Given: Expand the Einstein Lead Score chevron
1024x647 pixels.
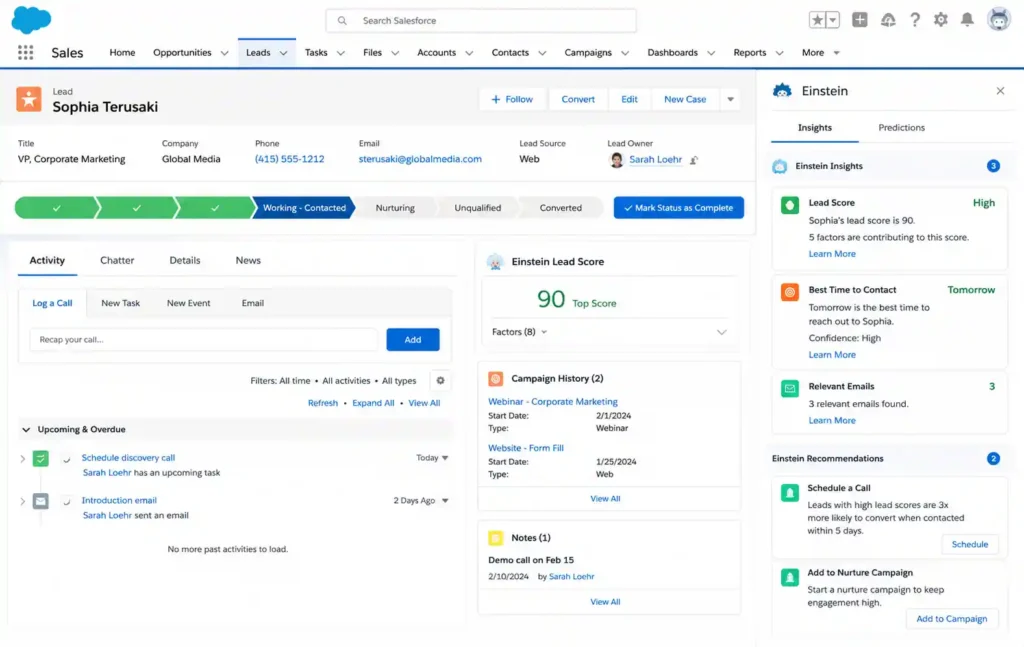Looking at the screenshot, I should [x=721, y=332].
